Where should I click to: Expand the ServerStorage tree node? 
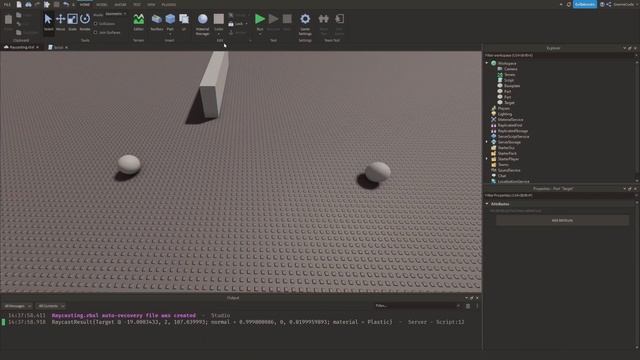click(x=487, y=142)
